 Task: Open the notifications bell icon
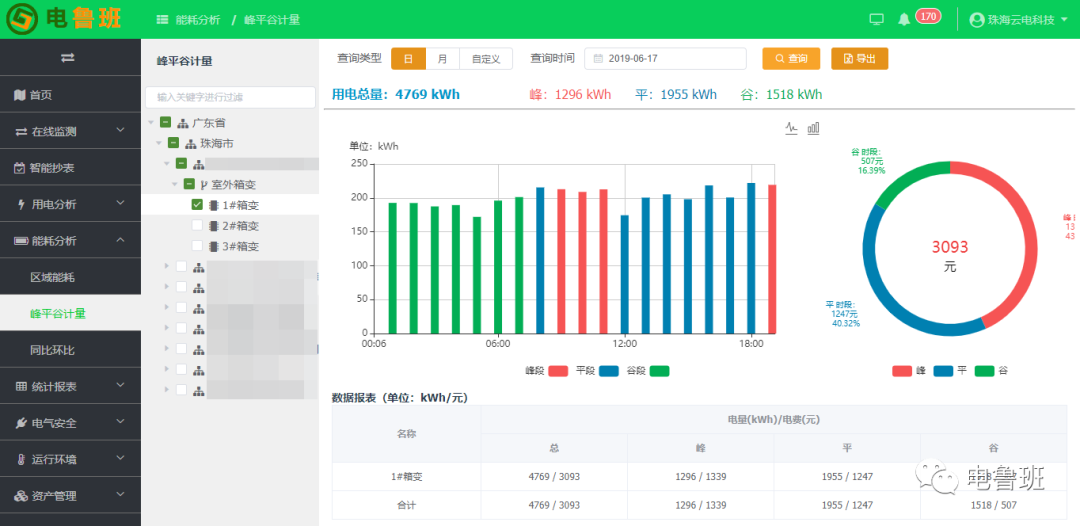tap(904, 19)
